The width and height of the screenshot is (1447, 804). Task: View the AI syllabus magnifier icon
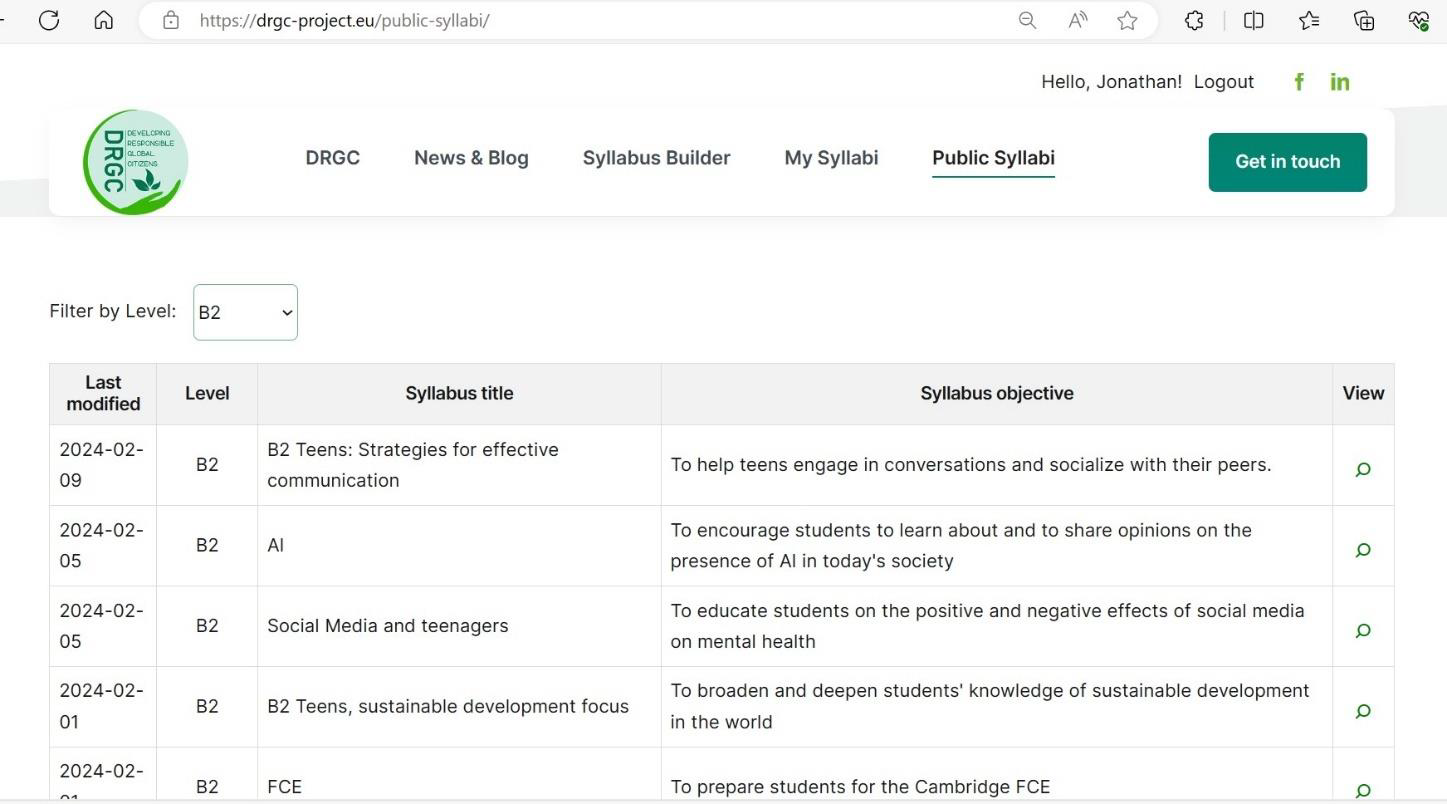[1363, 550]
